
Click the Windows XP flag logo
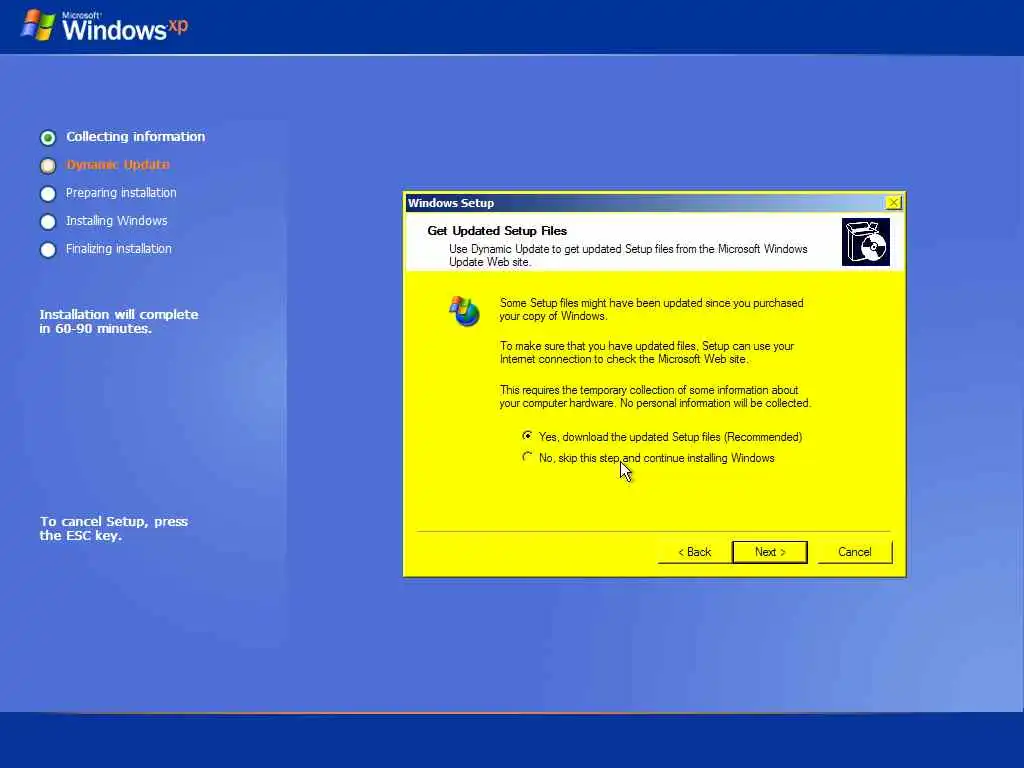click(x=38, y=25)
